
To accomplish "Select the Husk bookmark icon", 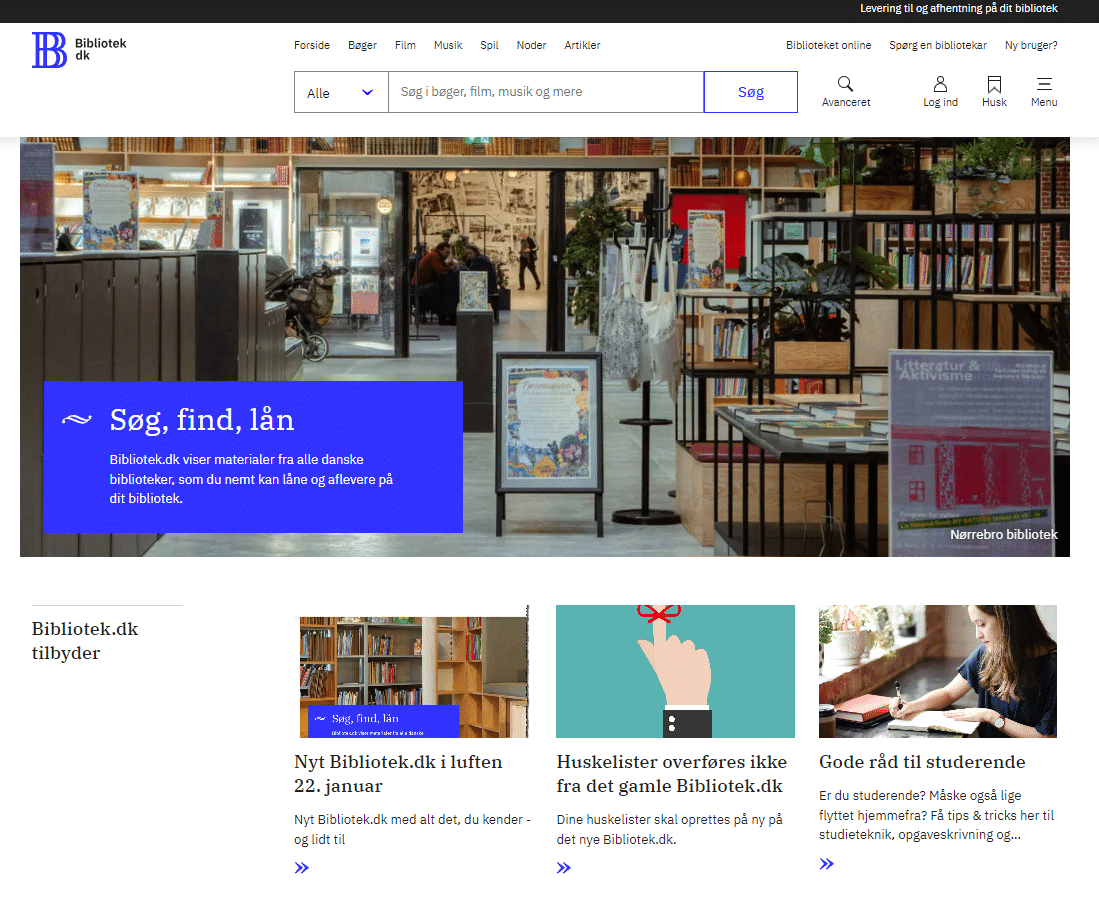I will click(x=993, y=84).
